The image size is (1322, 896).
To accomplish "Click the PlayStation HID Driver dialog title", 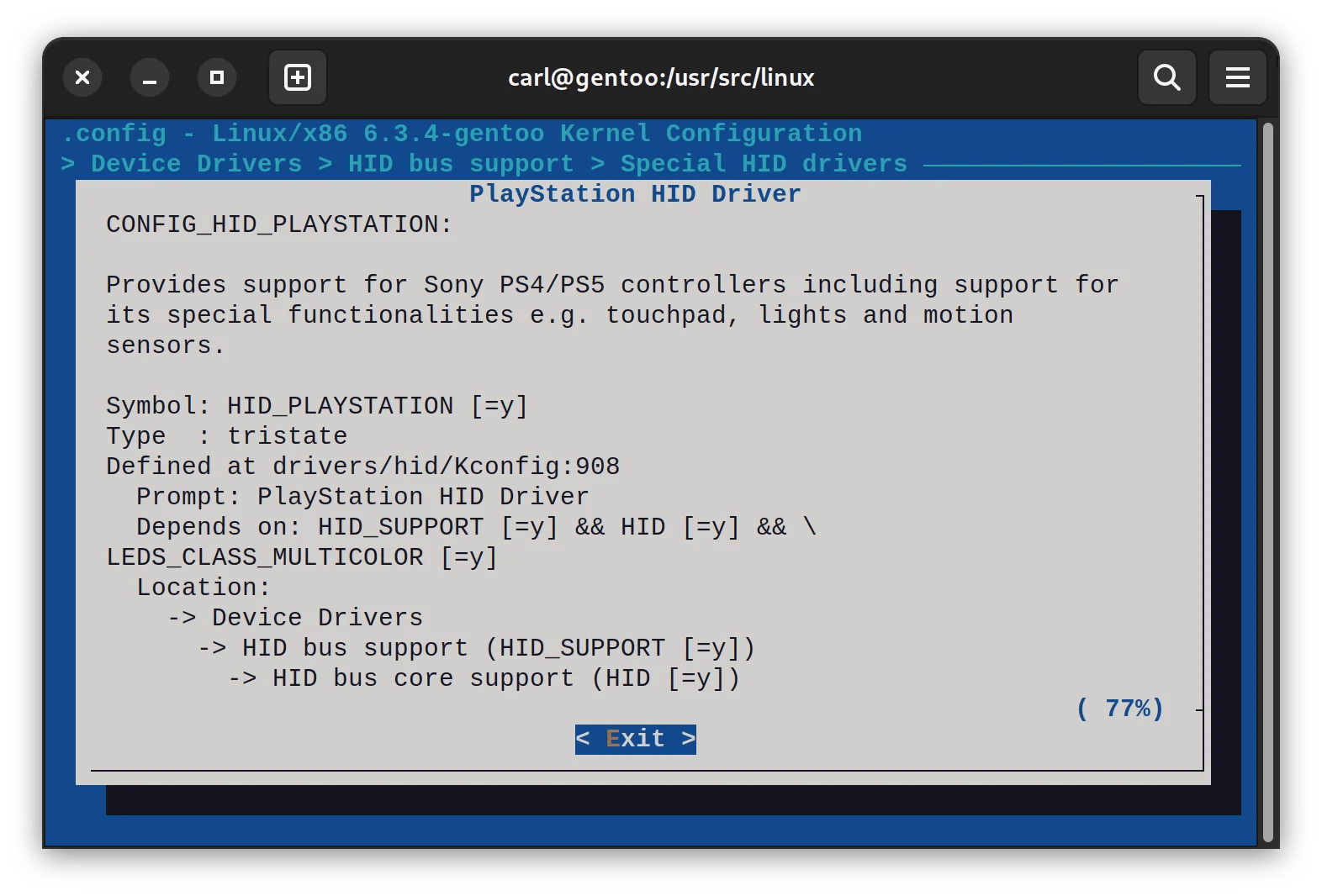I will point(635,194).
